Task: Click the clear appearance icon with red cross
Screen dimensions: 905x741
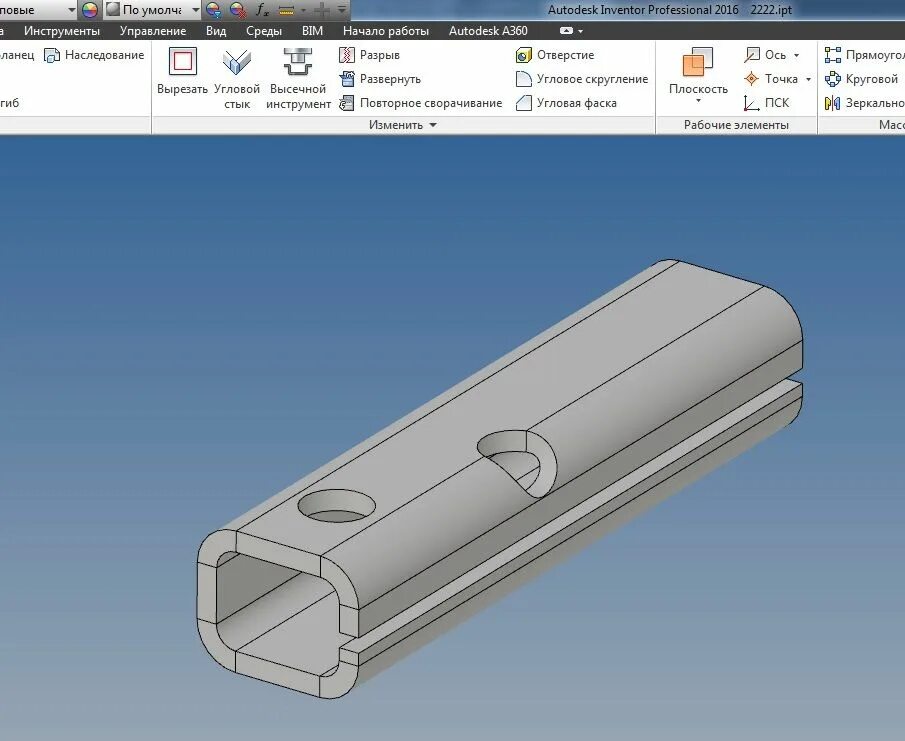Action: click(238, 10)
